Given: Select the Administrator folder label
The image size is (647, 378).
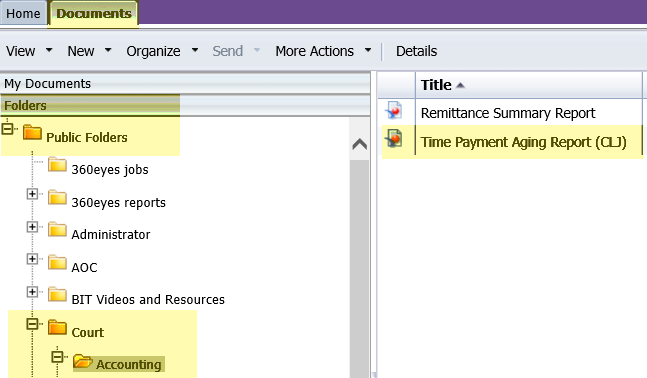Looking at the screenshot, I should (x=111, y=235).
